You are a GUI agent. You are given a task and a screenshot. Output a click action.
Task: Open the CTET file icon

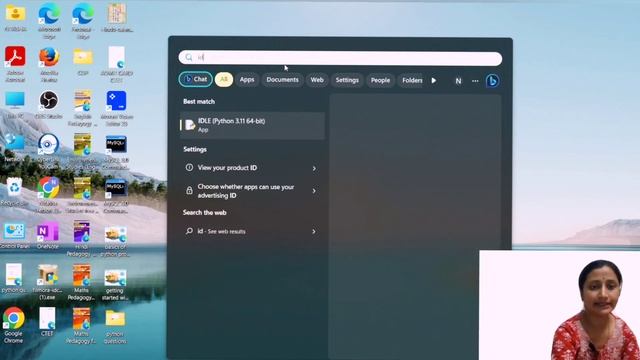(47, 322)
